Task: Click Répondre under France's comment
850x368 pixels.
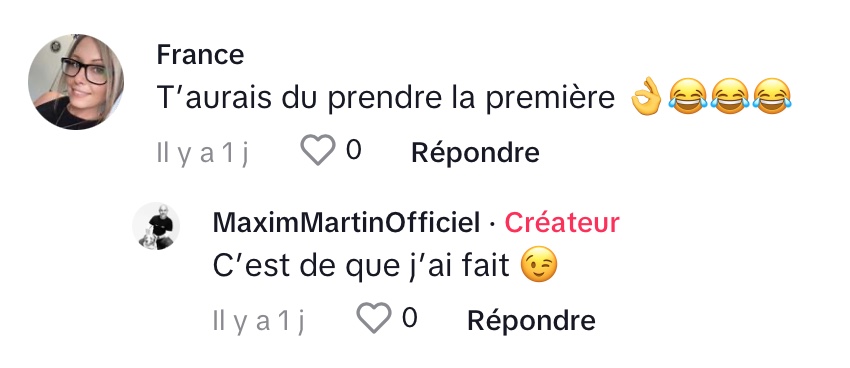Action: click(x=475, y=153)
